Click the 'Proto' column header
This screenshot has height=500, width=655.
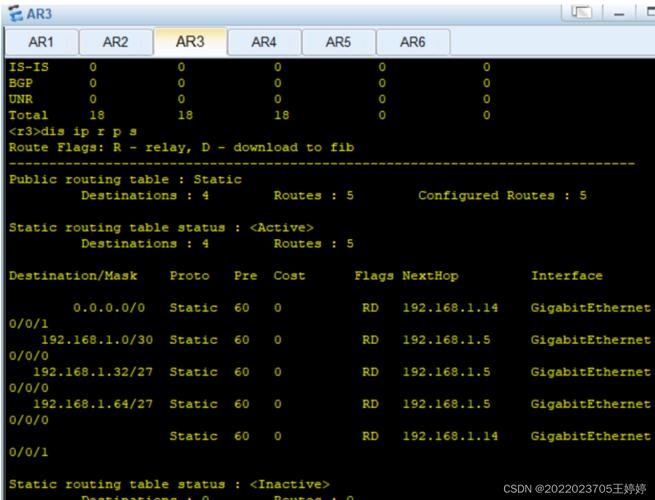click(x=189, y=276)
